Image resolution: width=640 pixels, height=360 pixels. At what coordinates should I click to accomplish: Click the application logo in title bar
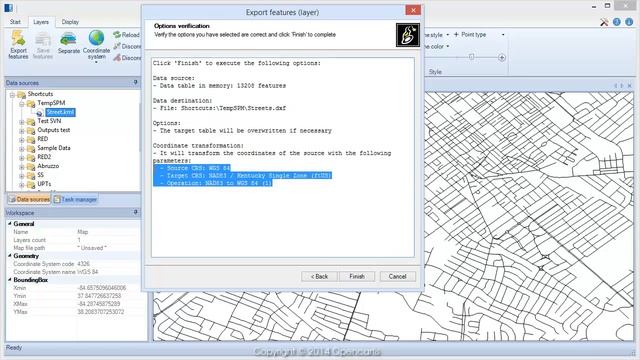click(8, 7)
